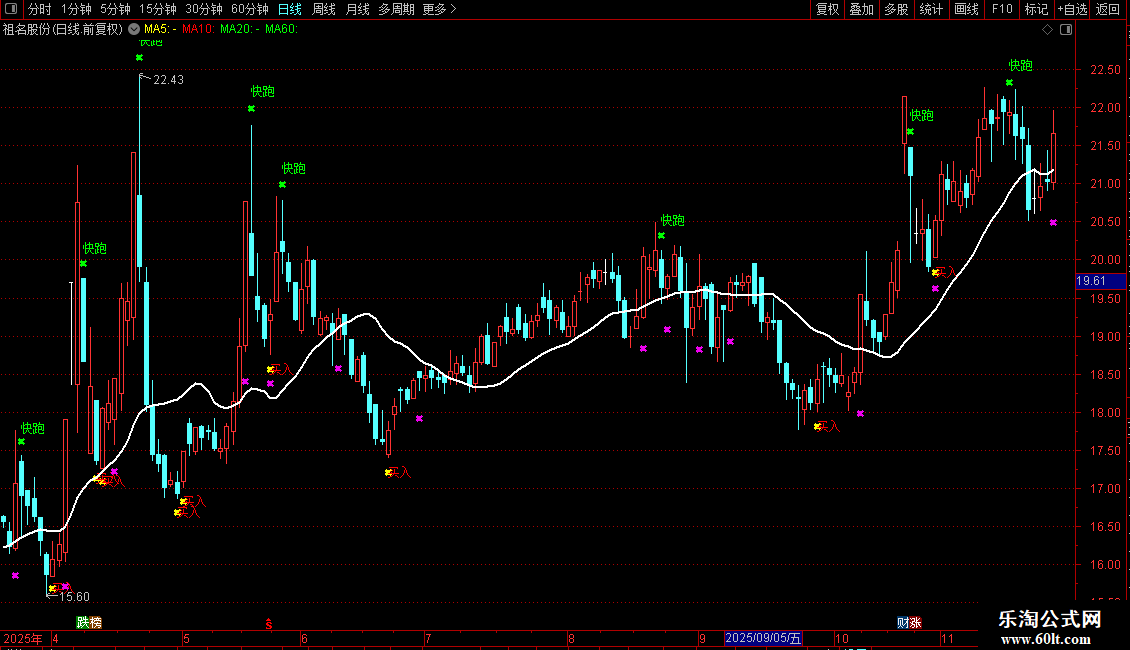Open the 多股 multi-stock view
The image size is (1130, 650).
[896, 9]
